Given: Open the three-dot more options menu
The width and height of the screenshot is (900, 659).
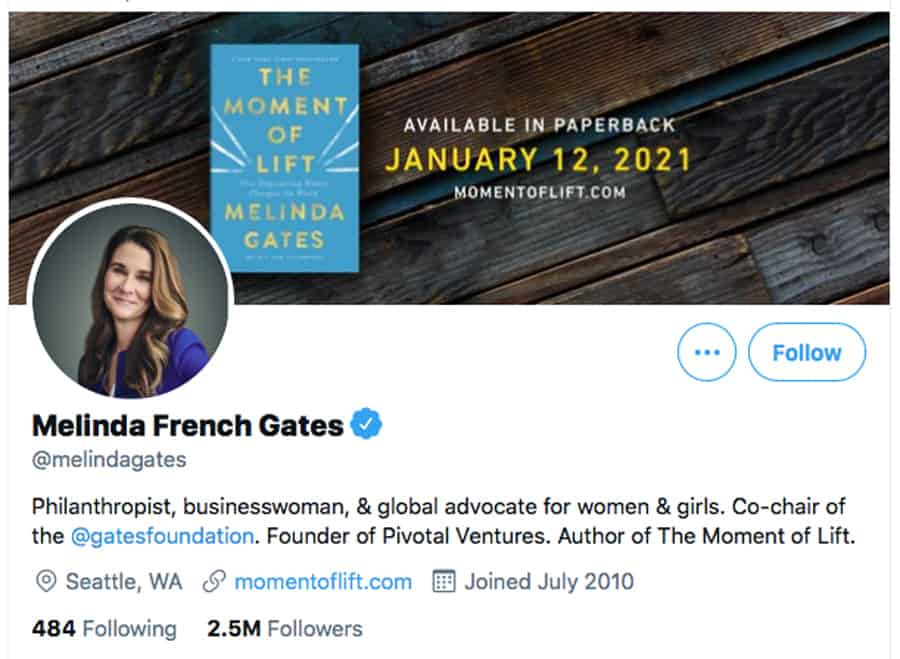Looking at the screenshot, I should tap(707, 352).
